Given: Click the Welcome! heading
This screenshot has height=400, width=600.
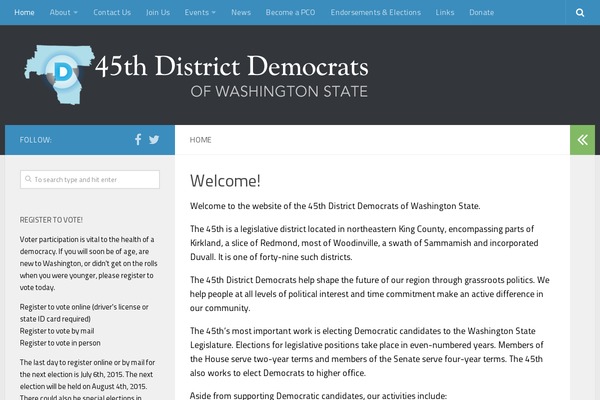Looking at the screenshot, I should [x=225, y=181].
